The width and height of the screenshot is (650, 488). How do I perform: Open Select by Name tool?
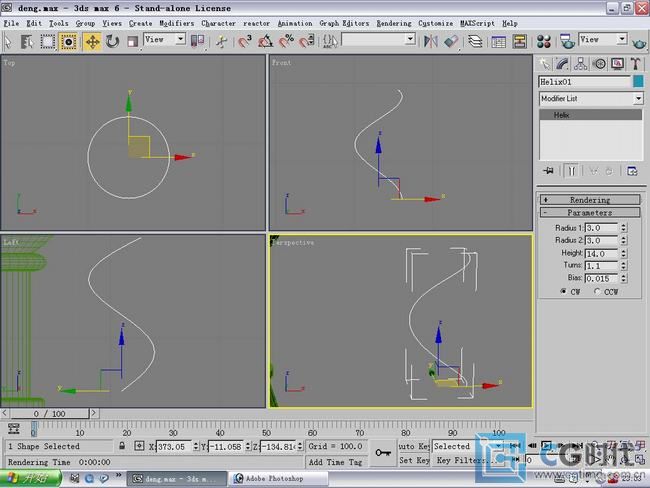click(27, 41)
